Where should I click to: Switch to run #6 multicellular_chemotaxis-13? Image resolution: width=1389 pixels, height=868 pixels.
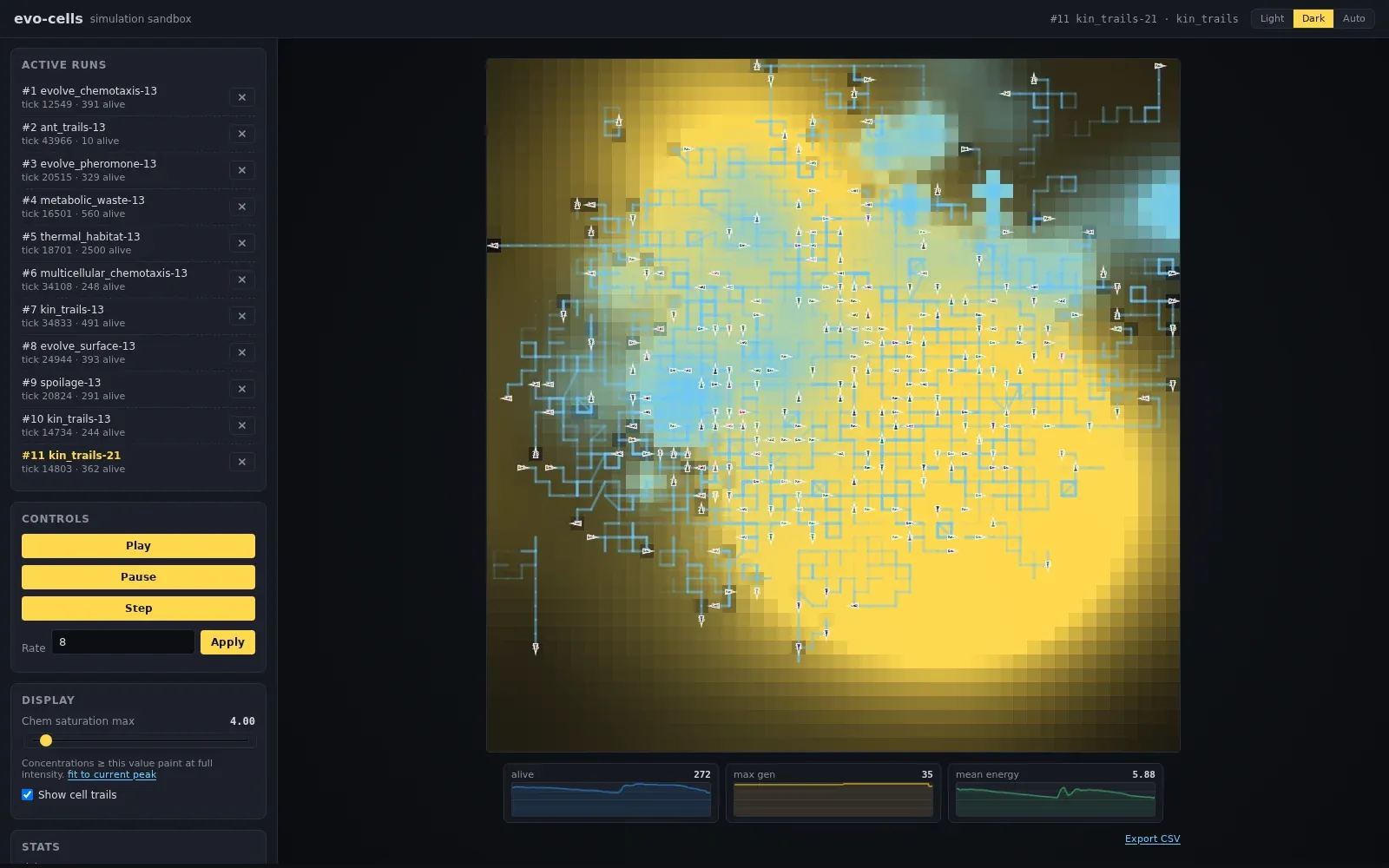[x=122, y=279]
